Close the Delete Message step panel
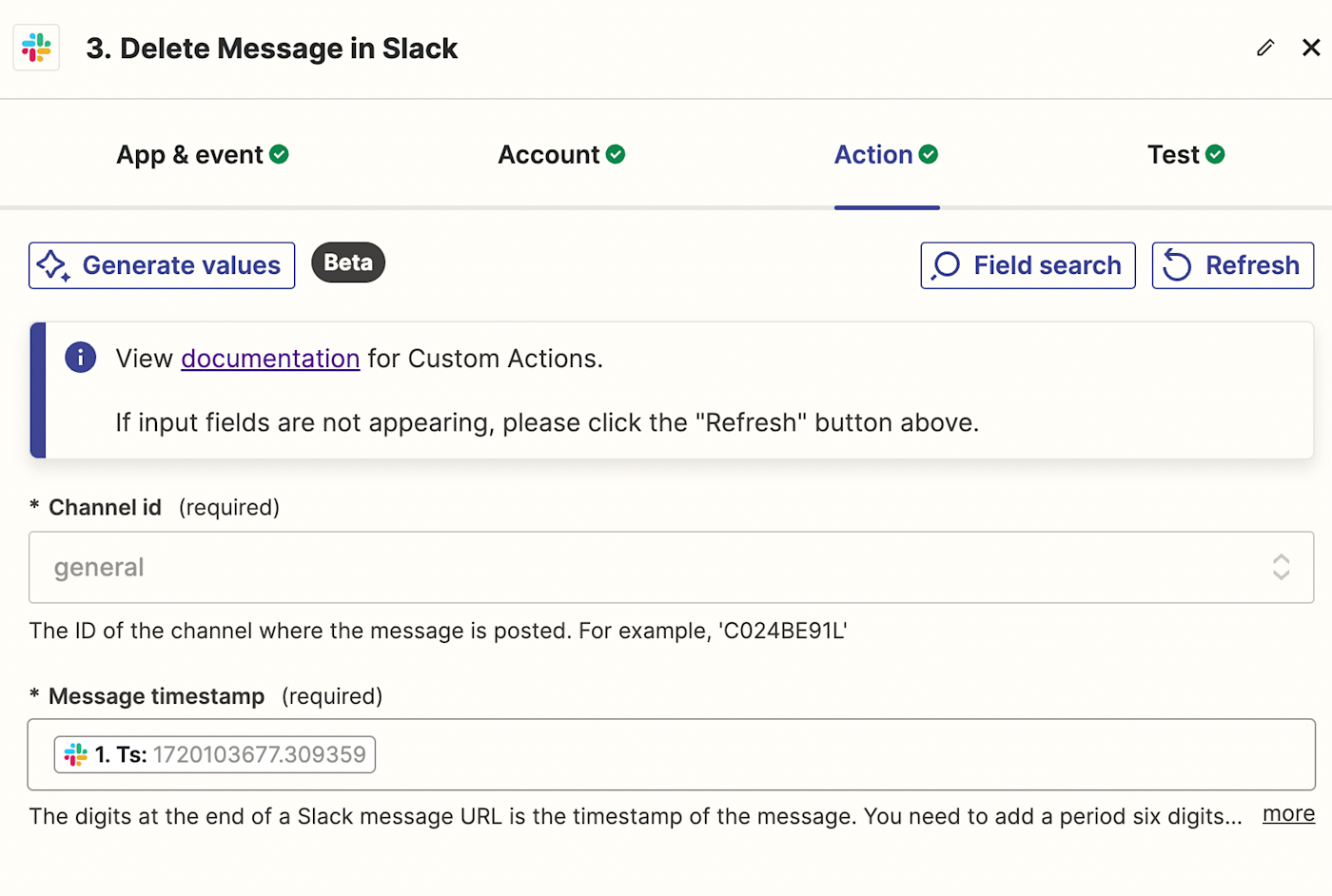Image resolution: width=1332 pixels, height=896 pixels. click(1311, 48)
